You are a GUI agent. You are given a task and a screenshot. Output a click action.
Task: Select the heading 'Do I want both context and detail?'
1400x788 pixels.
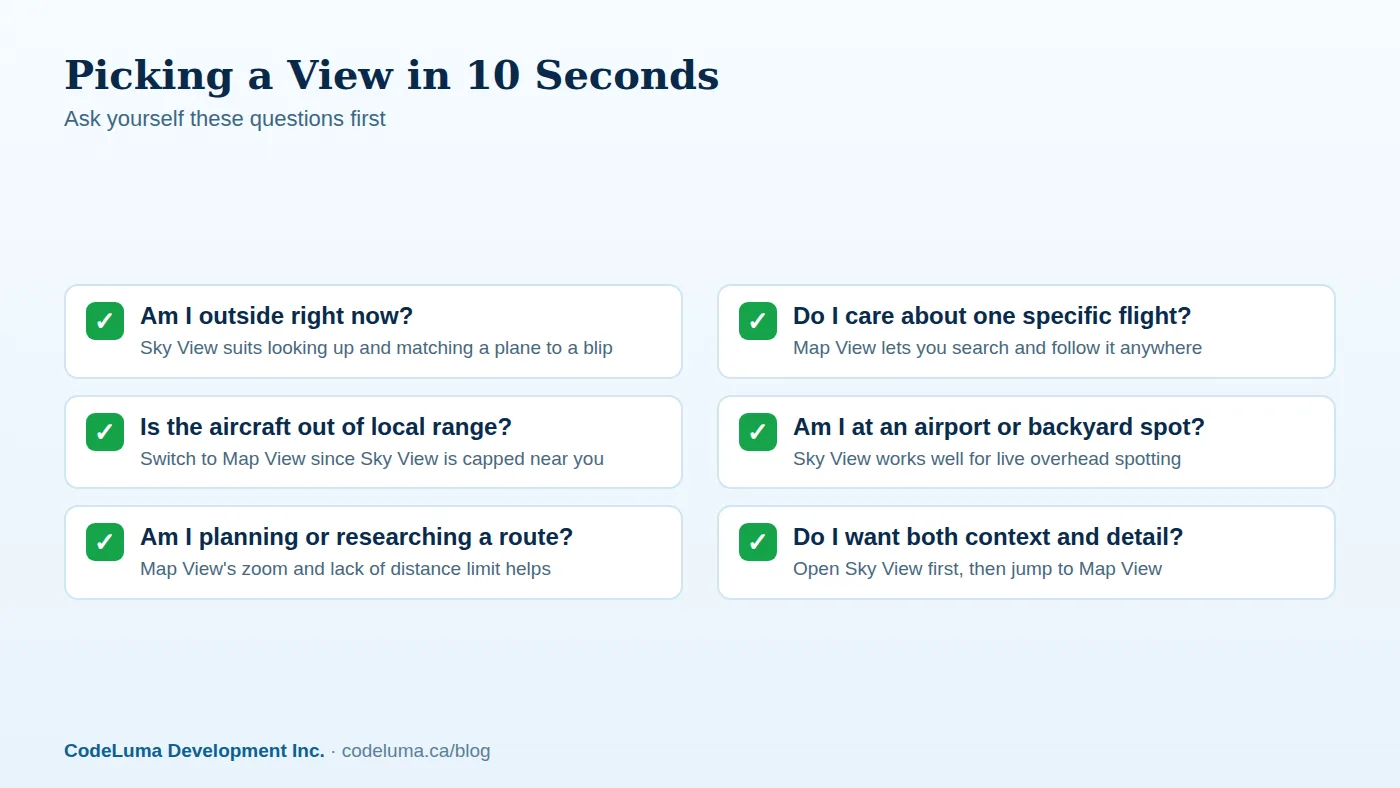pyautogui.click(x=988, y=537)
